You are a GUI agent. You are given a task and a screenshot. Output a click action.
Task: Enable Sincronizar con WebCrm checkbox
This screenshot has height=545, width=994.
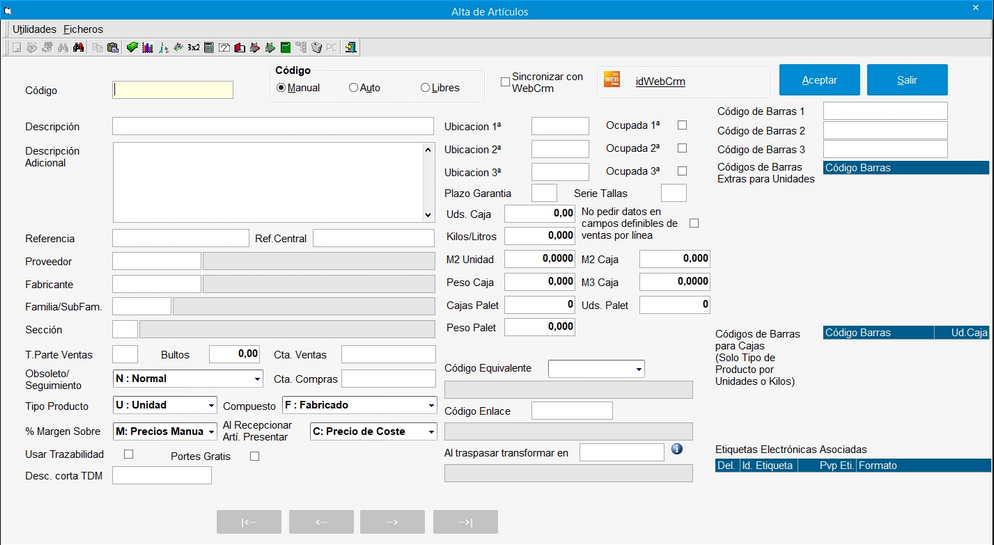pyautogui.click(x=505, y=82)
